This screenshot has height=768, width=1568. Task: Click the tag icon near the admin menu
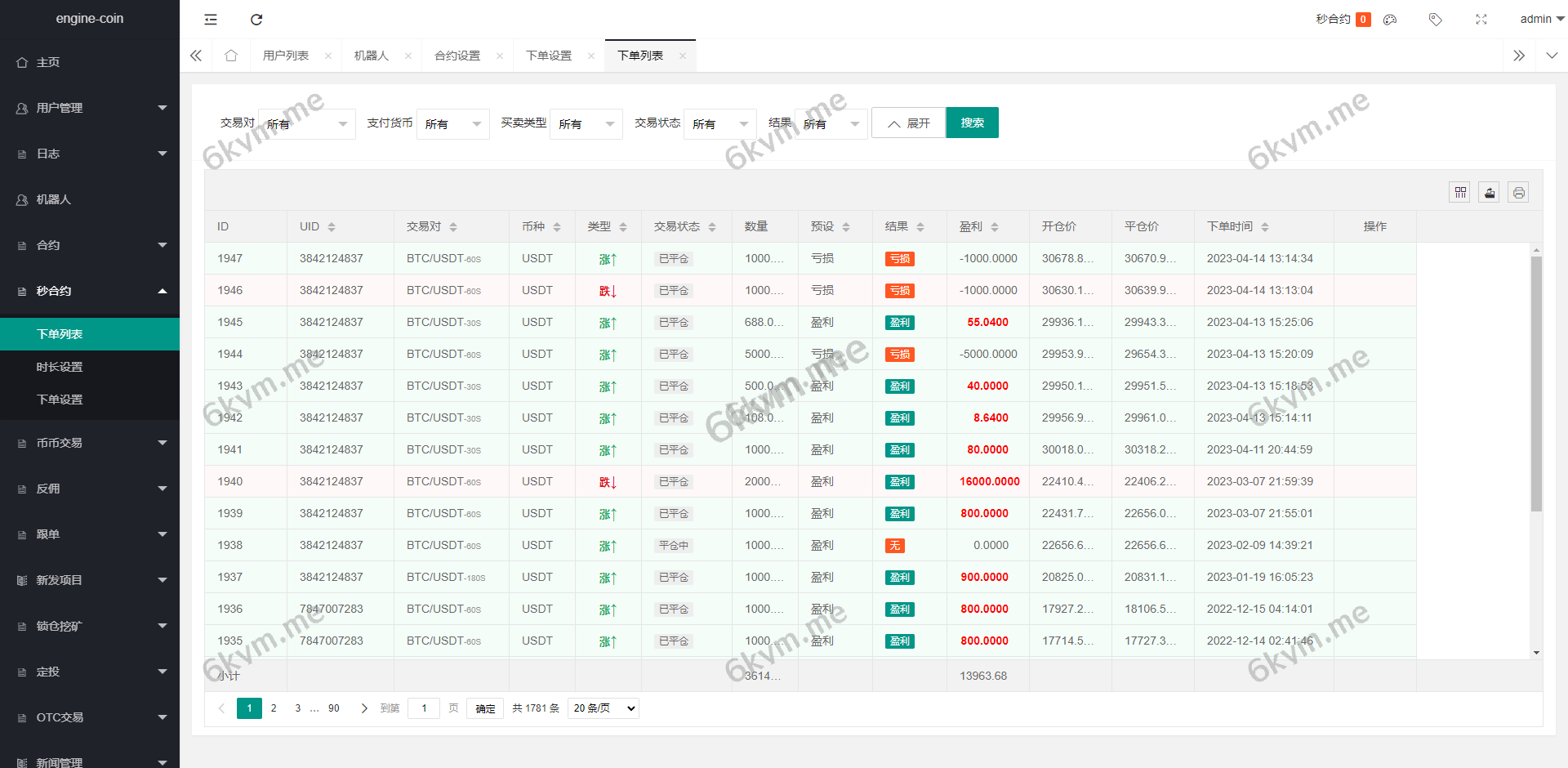pyautogui.click(x=1435, y=19)
